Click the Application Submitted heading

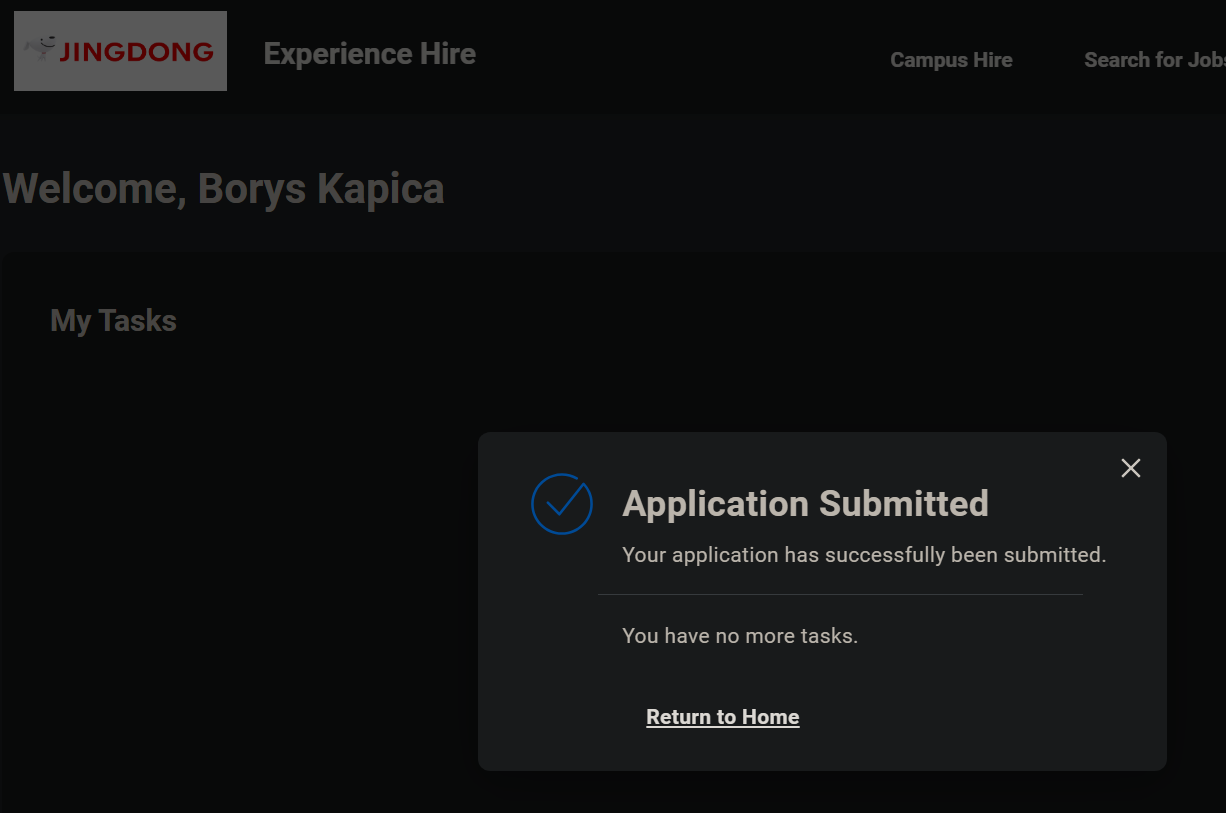pyautogui.click(x=805, y=504)
